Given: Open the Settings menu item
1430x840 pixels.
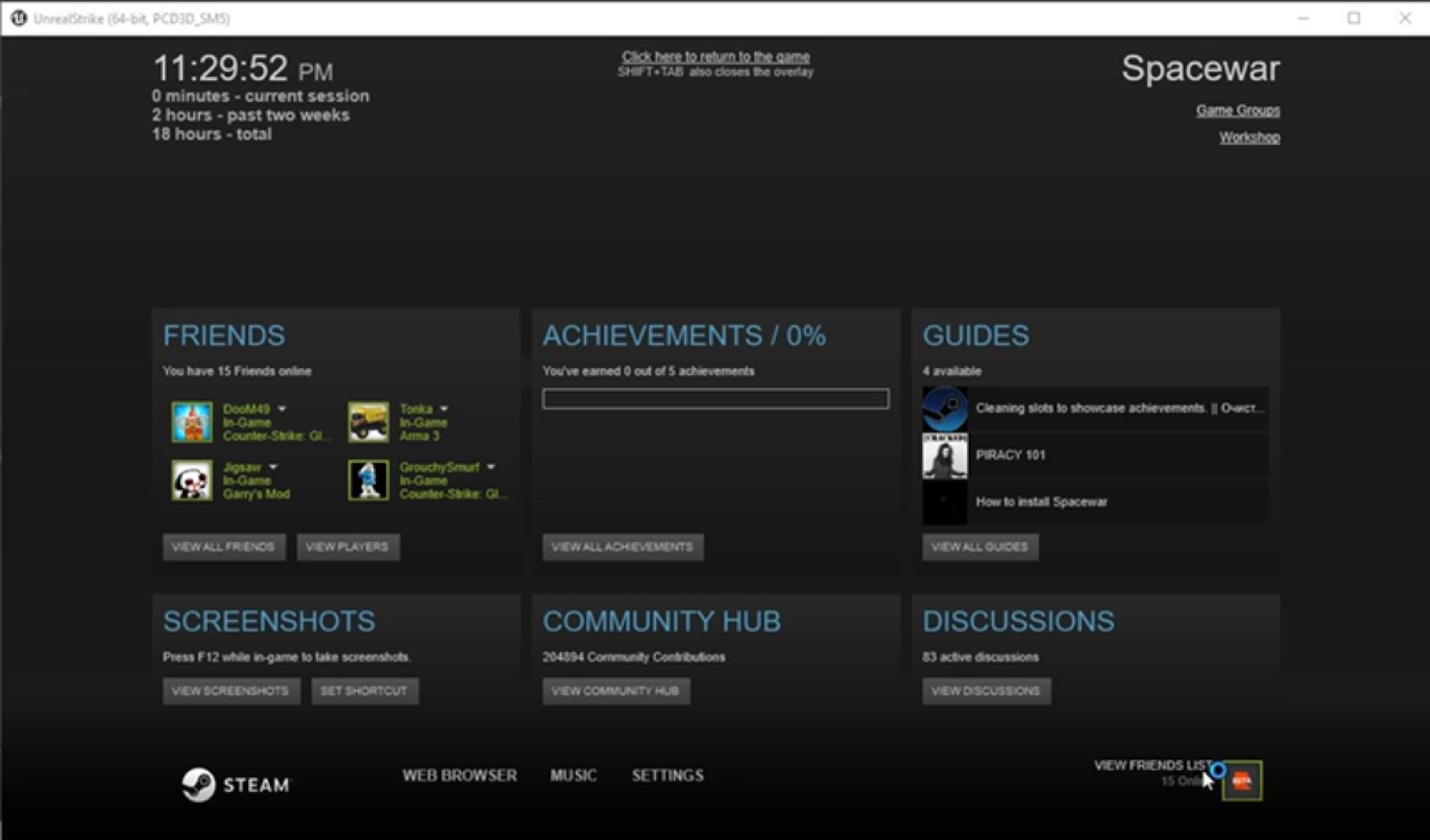Looking at the screenshot, I should (x=668, y=775).
